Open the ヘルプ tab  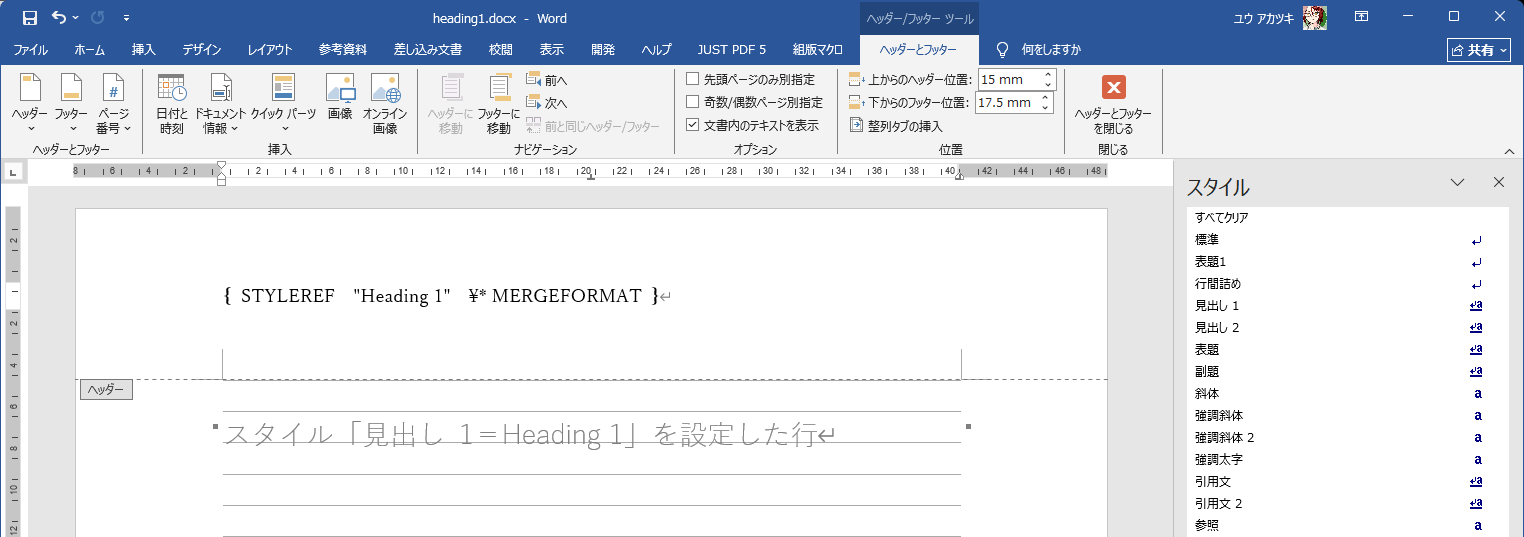[x=656, y=49]
